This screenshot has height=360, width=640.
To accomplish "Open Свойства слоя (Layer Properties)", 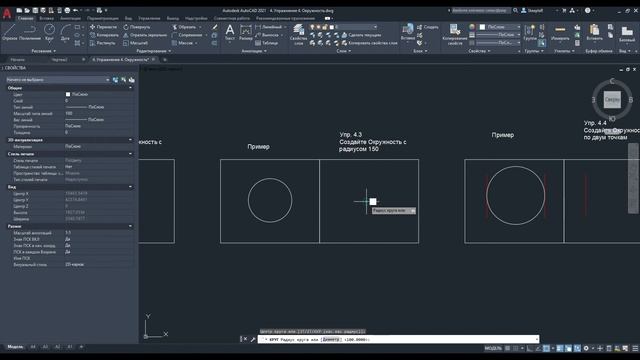I will click(x=298, y=34).
